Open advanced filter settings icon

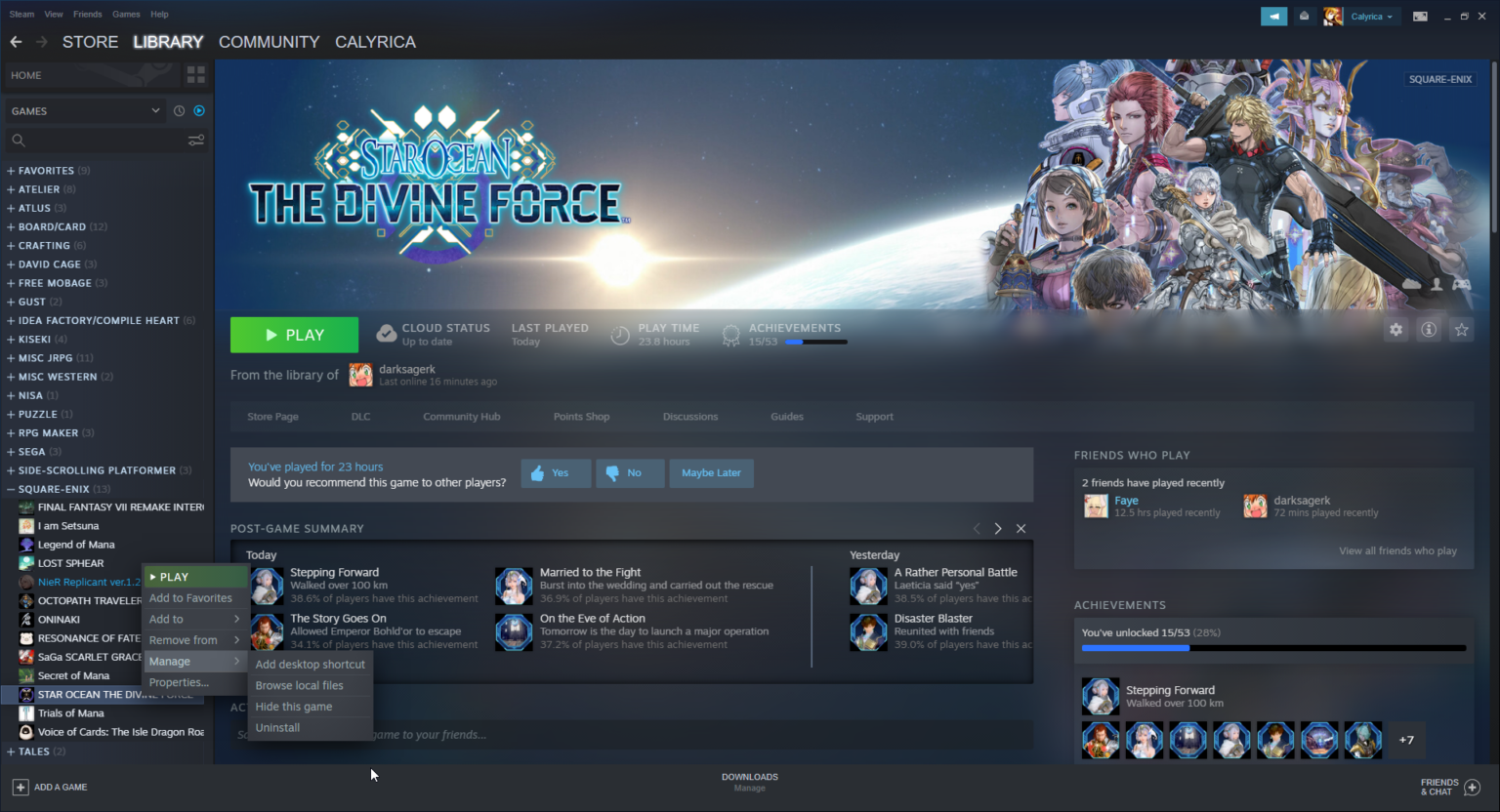point(196,141)
